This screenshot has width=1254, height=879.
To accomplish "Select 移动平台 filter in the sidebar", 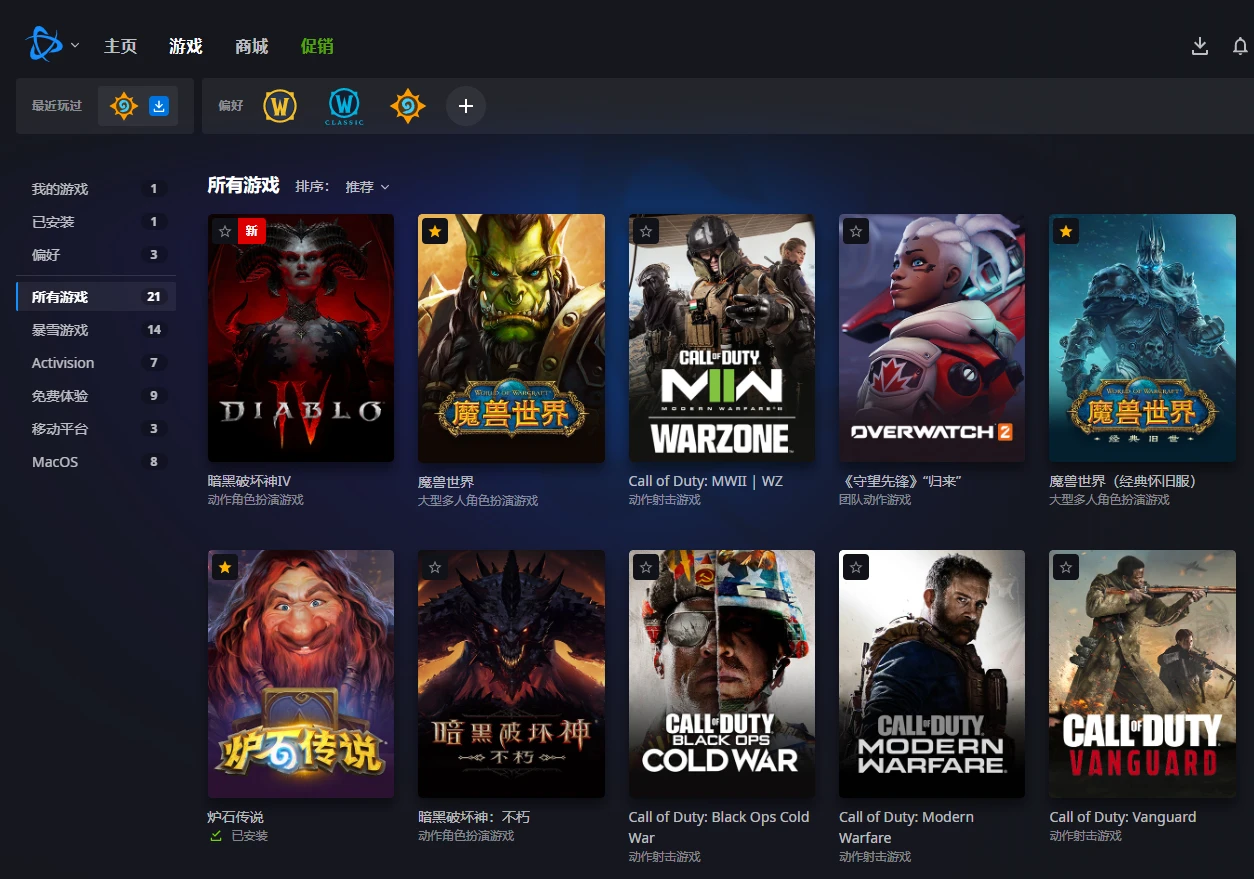I will click(x=96, y=429).
